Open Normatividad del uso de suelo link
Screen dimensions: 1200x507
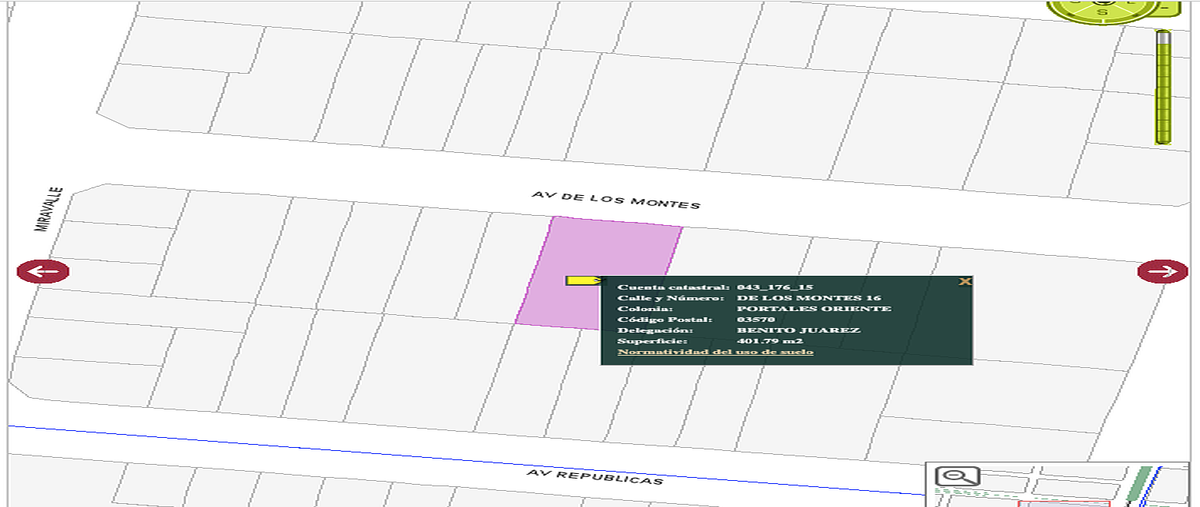tap(715, 351)
